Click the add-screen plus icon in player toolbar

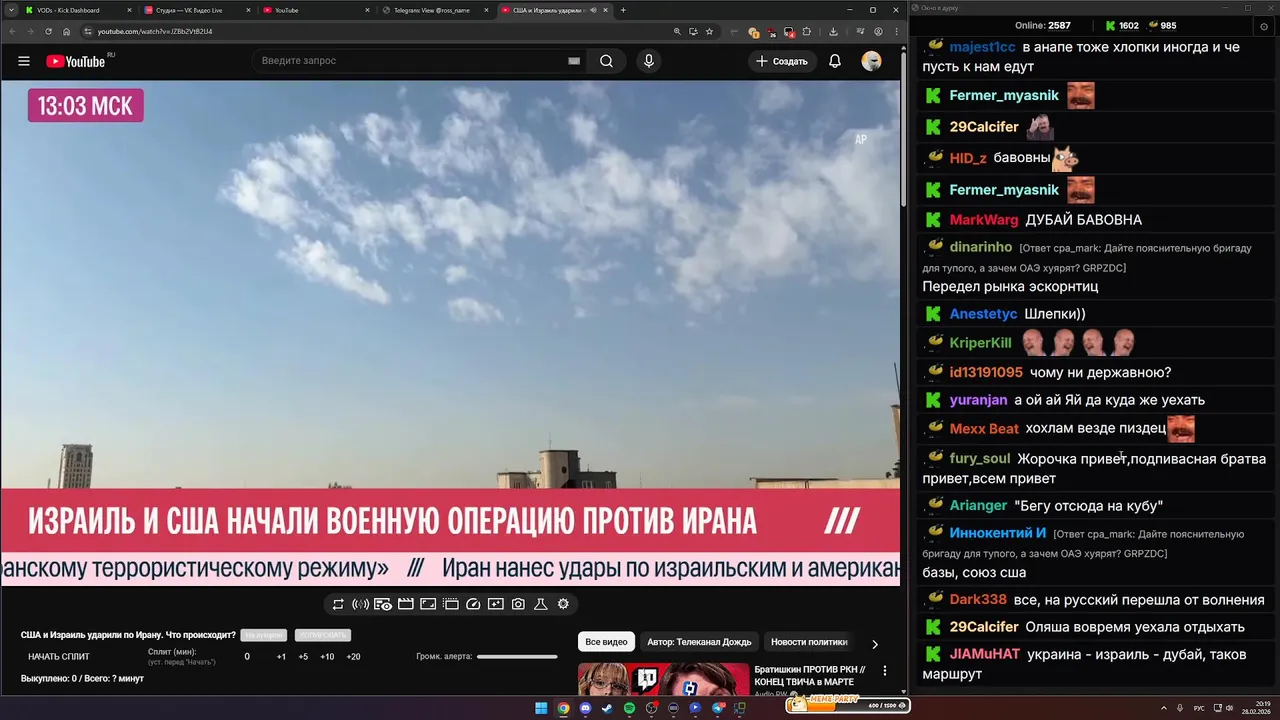click(x=496, y=604)
